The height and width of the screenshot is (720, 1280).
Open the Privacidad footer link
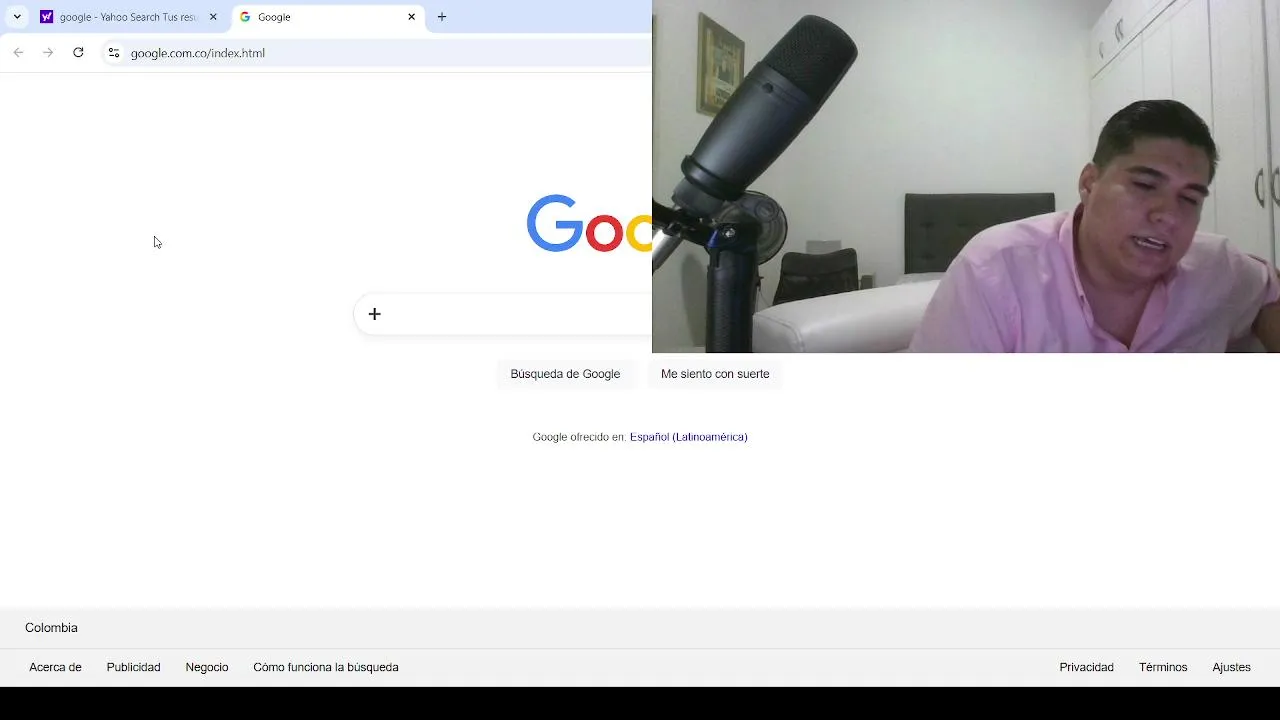pyautogui.click(x=1087, y=667)
